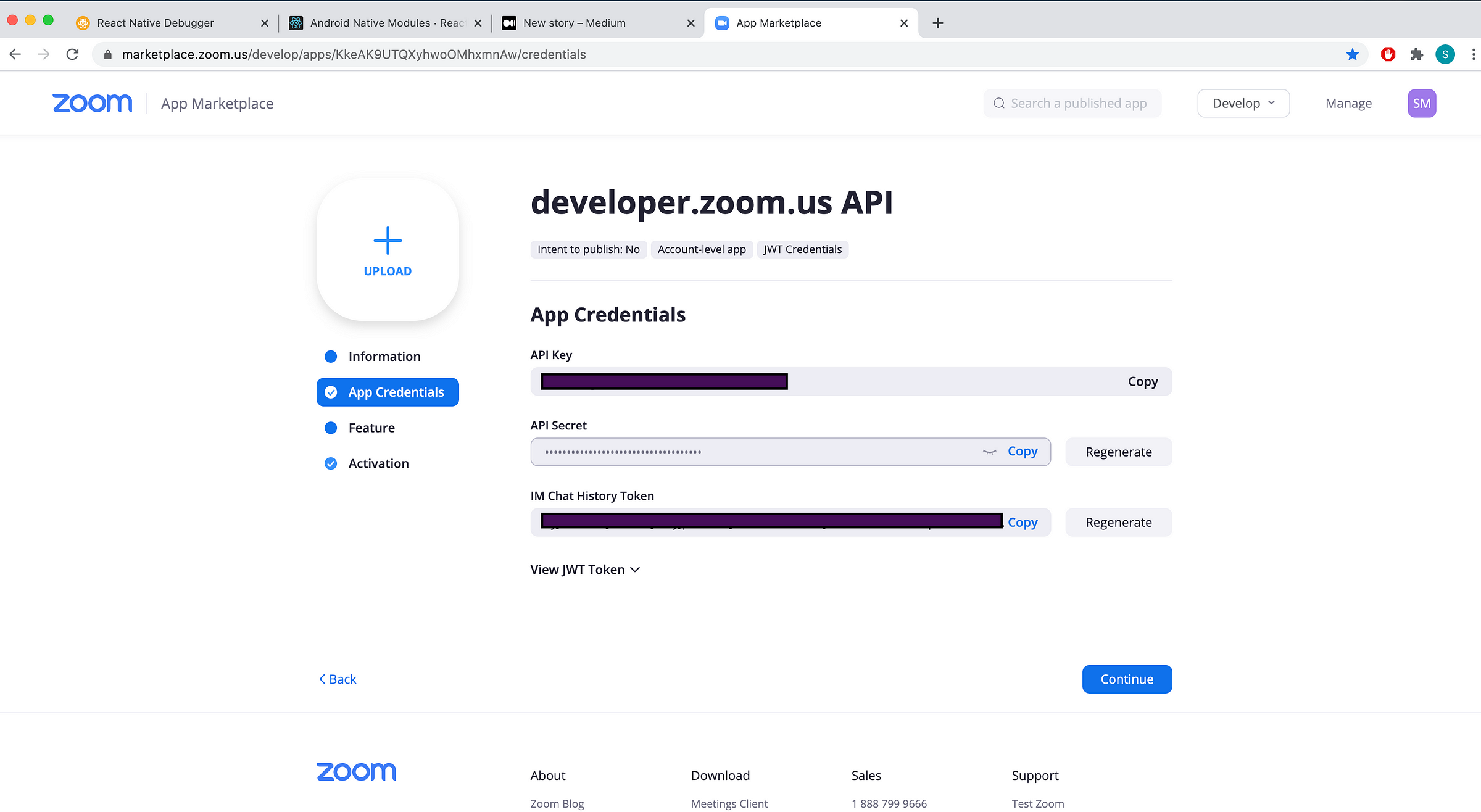Select the Feature step in the sidebar
The height and width of the screenshot is (812, 1481).
(x=371, y=428)
